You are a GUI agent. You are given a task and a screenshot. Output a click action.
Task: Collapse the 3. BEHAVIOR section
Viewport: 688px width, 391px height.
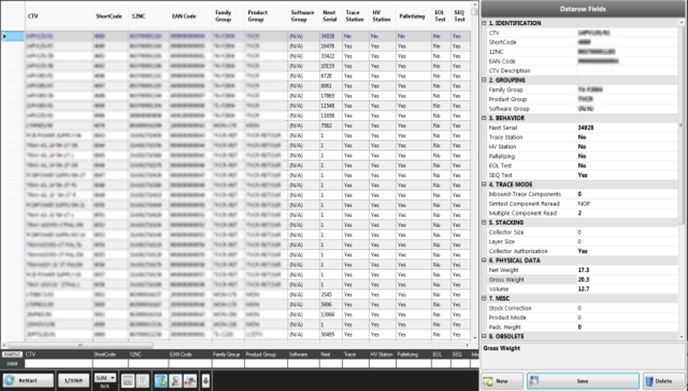pyautogui.click(x=484, y=118)
